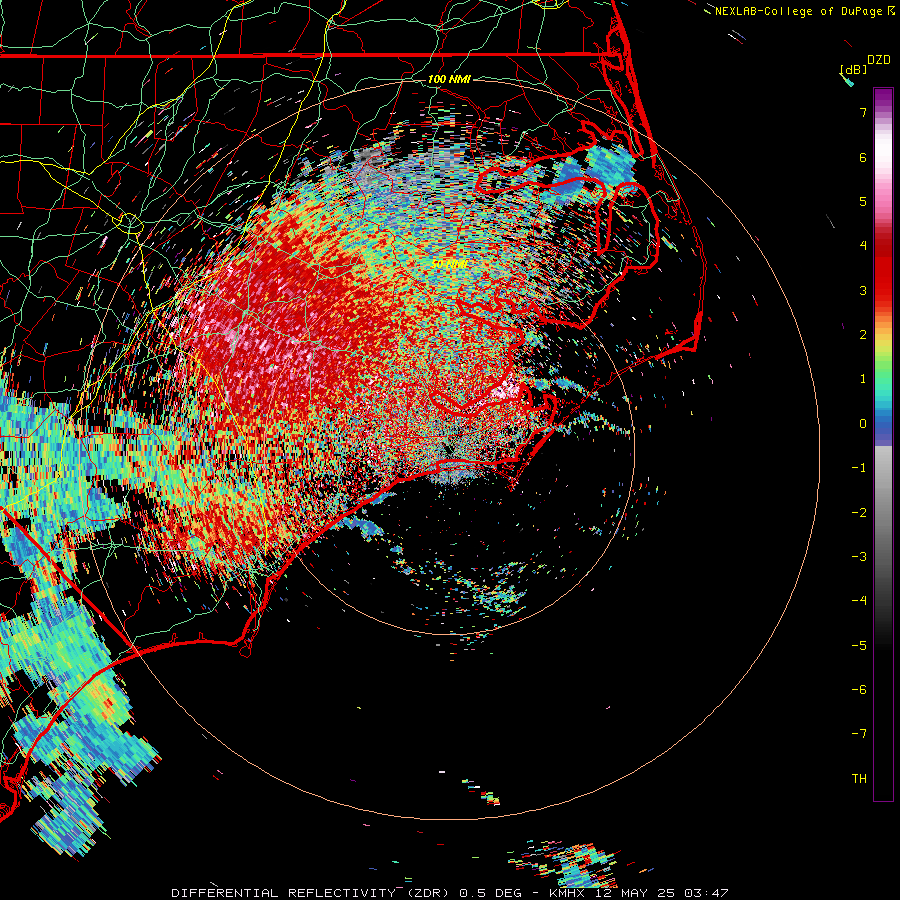Image resolution: width=900 pixels, height=900 pixels.
Task: Click the "100 NMI" range ring label
Action: [449, 79]
